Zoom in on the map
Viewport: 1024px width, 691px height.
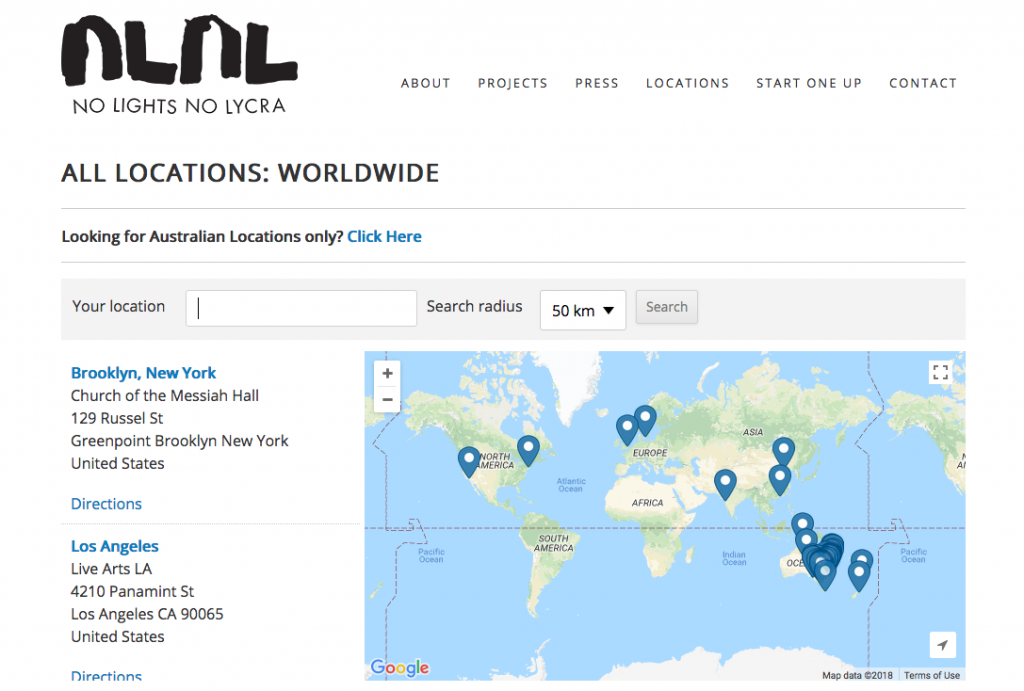(x=387, y=373)
